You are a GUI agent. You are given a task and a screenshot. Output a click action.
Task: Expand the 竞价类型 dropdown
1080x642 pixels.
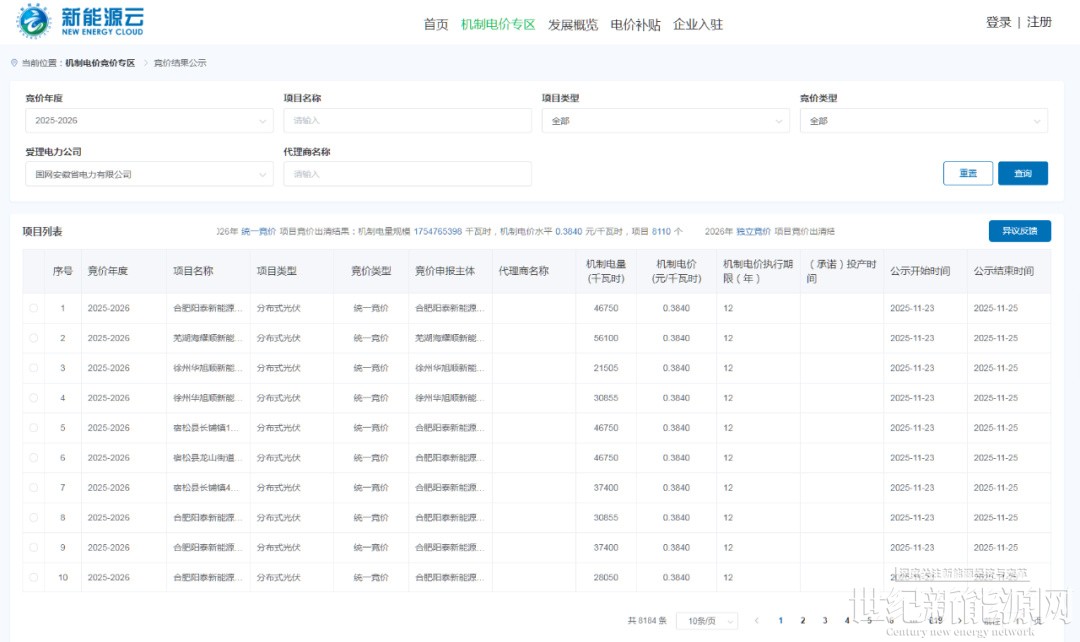click(923, 121)
